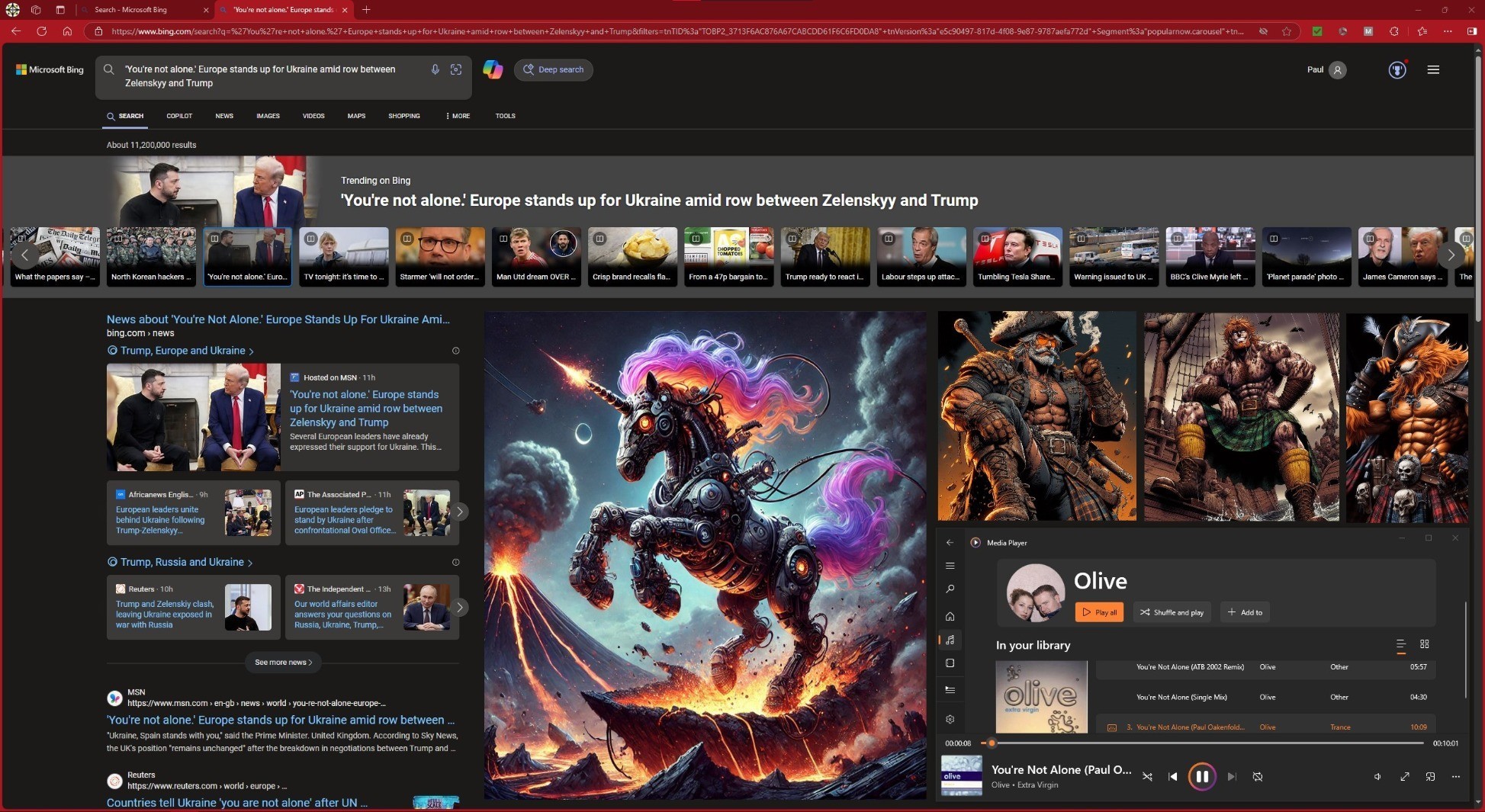Click the info icon beside 'Trump, Europe and Ukraine'
This screenshot has width=1485, height=812.
tap(455, 351)
